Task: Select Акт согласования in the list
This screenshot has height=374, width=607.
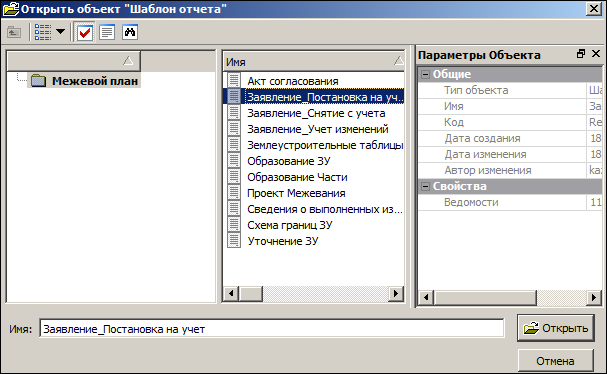Action: (x=293, y=81)
